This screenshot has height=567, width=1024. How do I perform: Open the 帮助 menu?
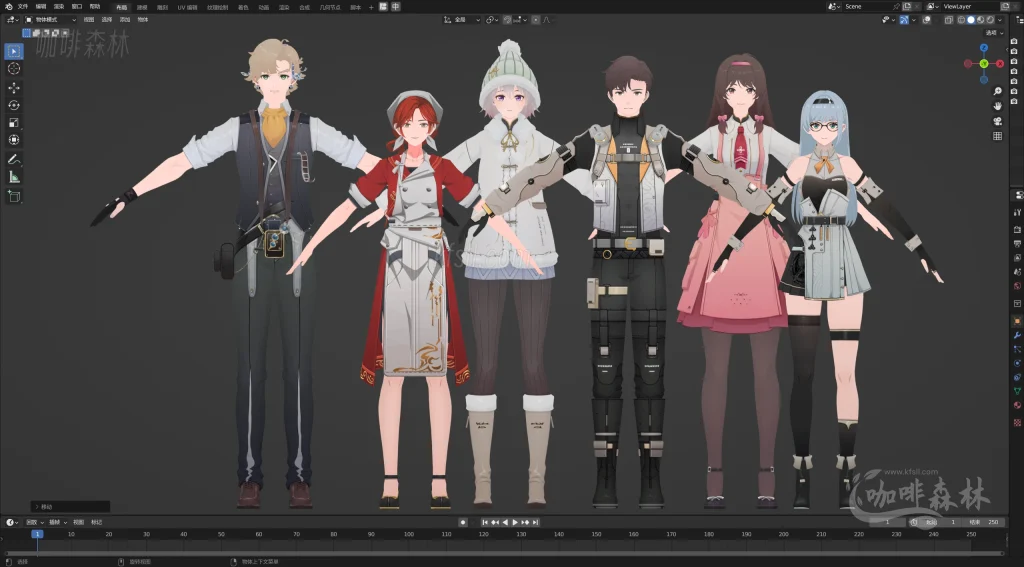tap(95, 7)
